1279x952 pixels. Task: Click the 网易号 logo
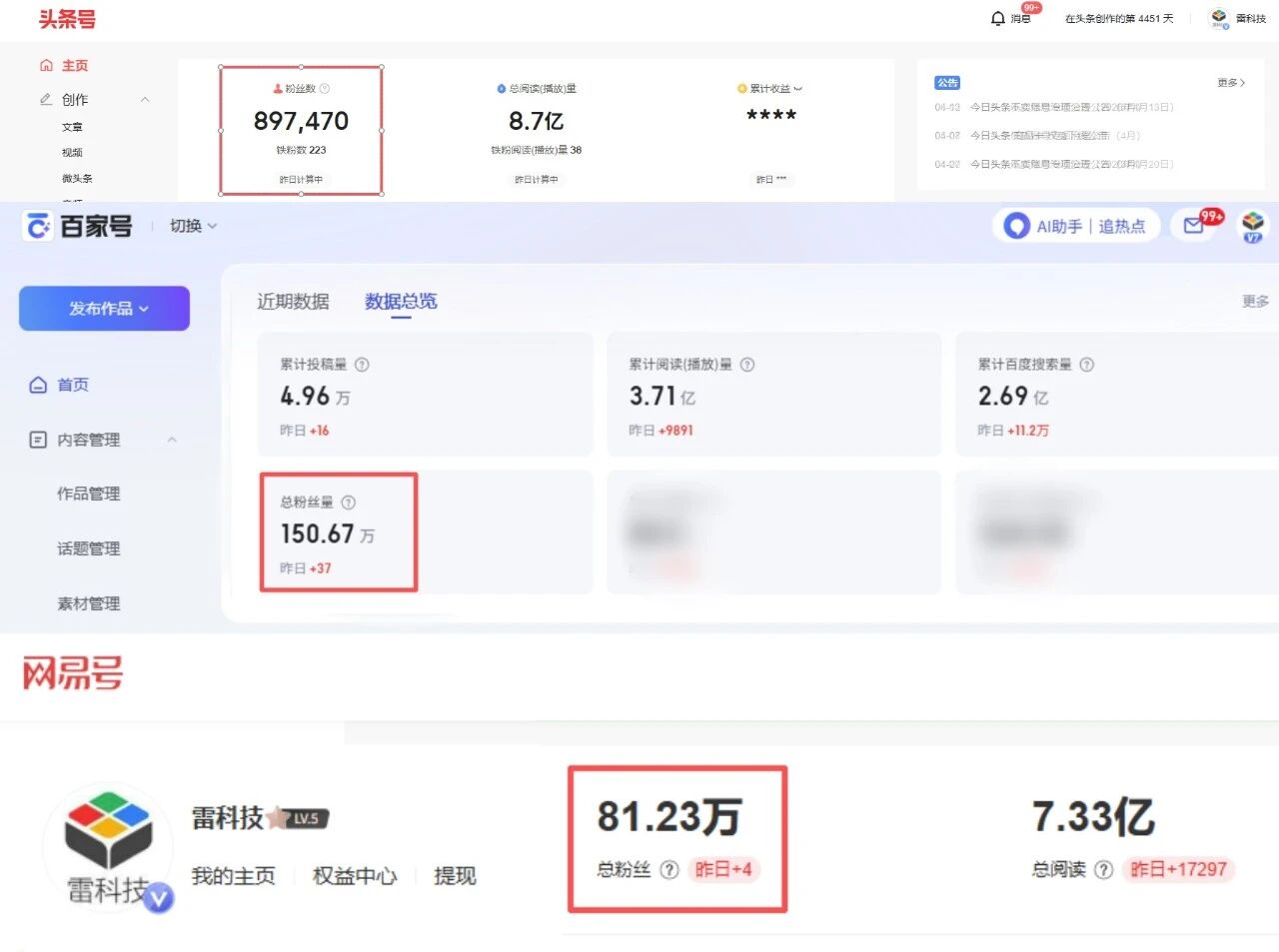tap(73, 675)
